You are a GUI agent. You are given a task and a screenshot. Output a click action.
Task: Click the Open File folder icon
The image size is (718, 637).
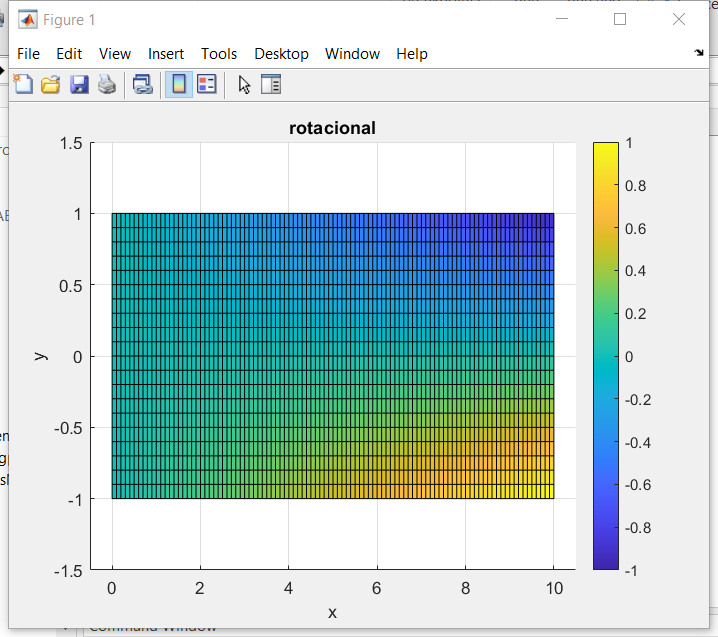[x=51, y=85]
